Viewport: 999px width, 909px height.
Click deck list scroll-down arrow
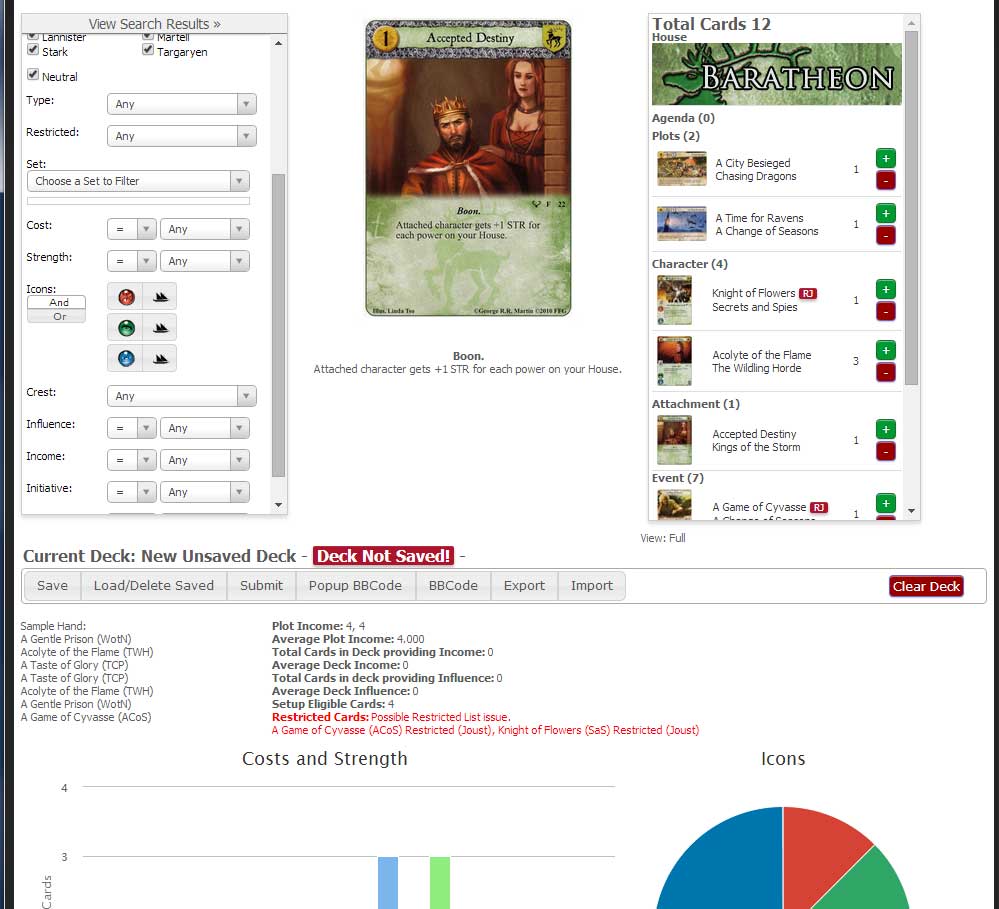911,511
